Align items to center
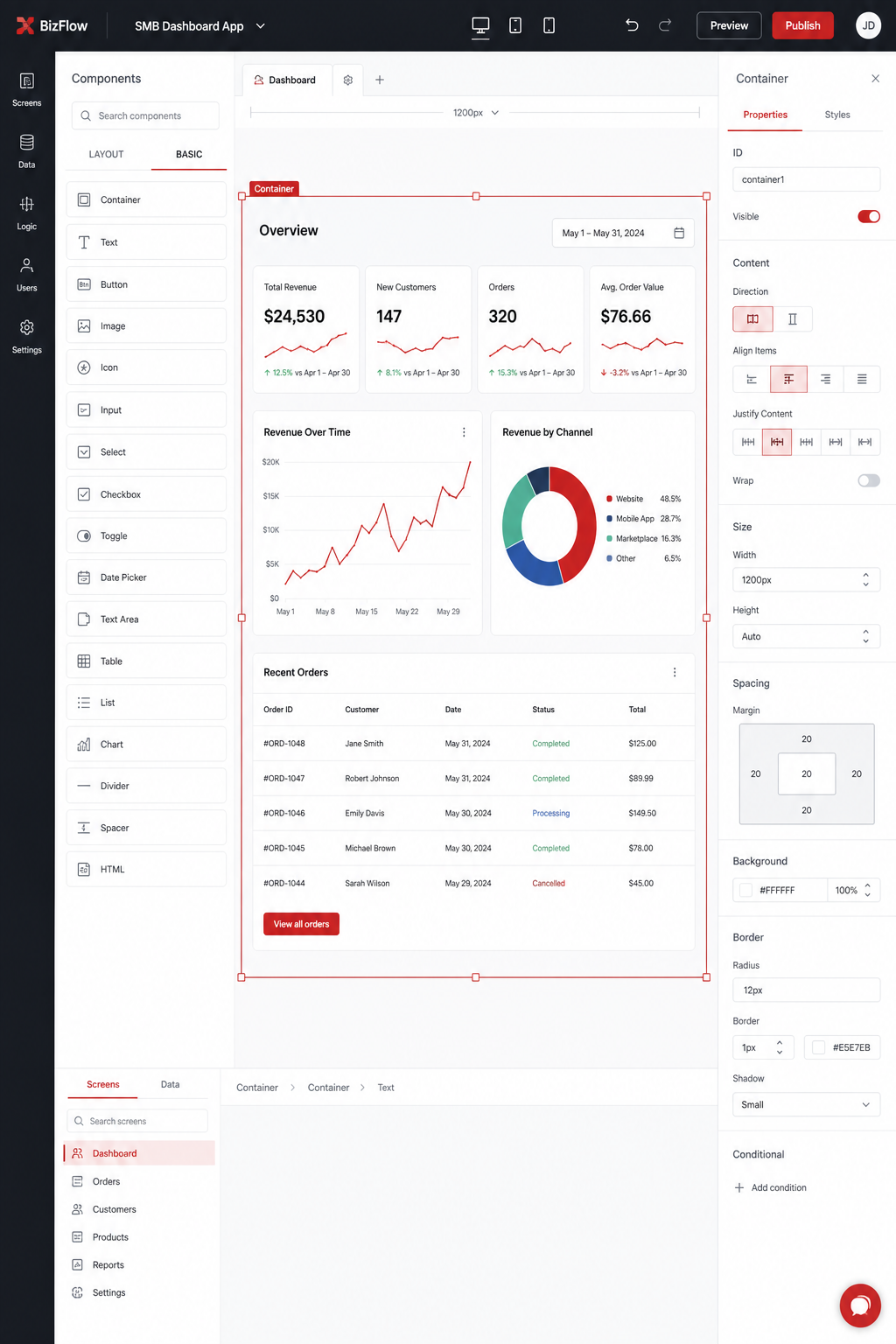This screenshot has width=896, height=1344. point(788,379)
